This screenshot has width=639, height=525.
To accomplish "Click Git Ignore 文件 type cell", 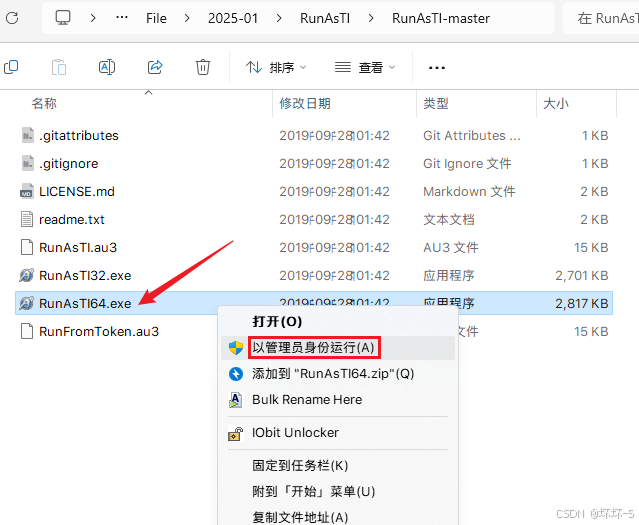I will tap(467, 163).
